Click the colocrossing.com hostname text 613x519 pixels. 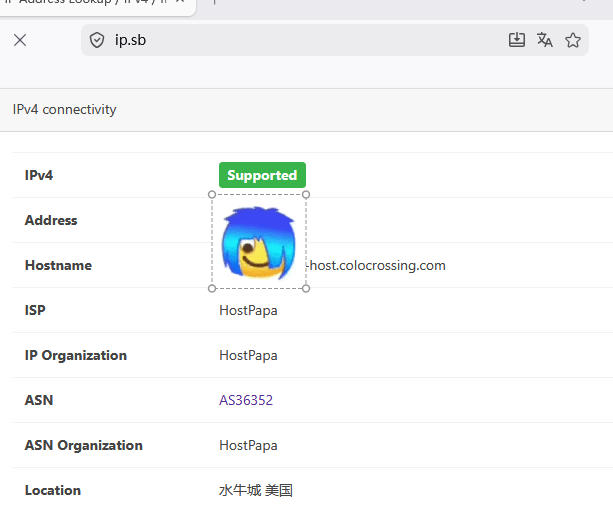(377, 265)
